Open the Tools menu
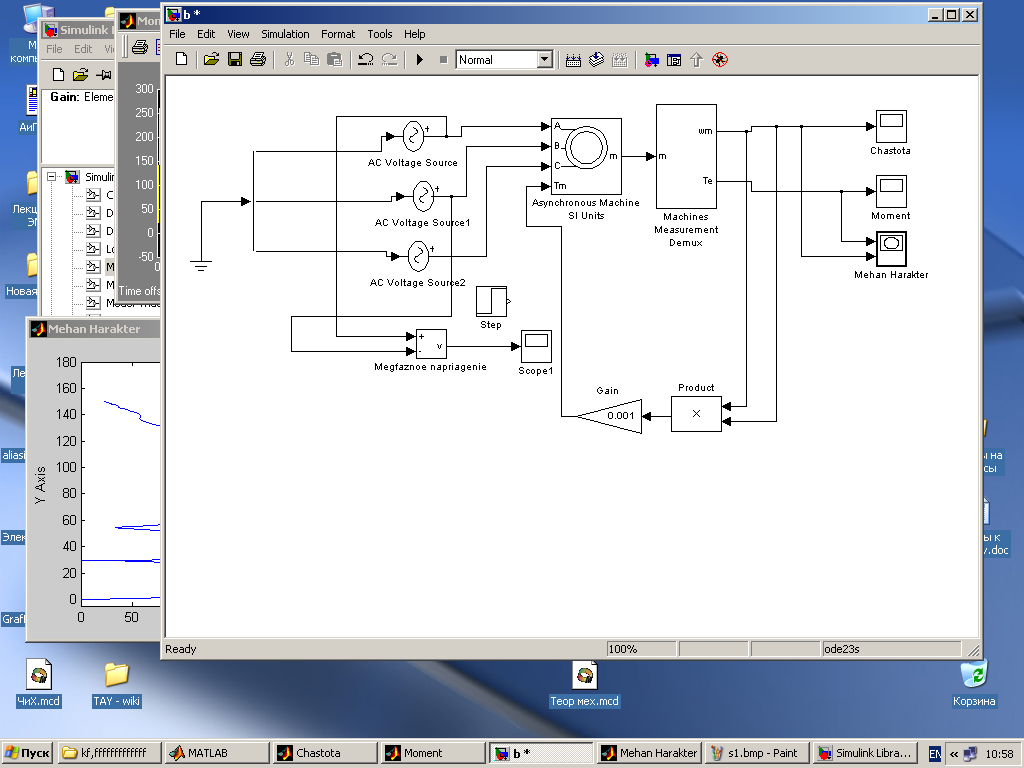Image resolution: width=1024 pixels, height=768 pixels. [379, 34]
